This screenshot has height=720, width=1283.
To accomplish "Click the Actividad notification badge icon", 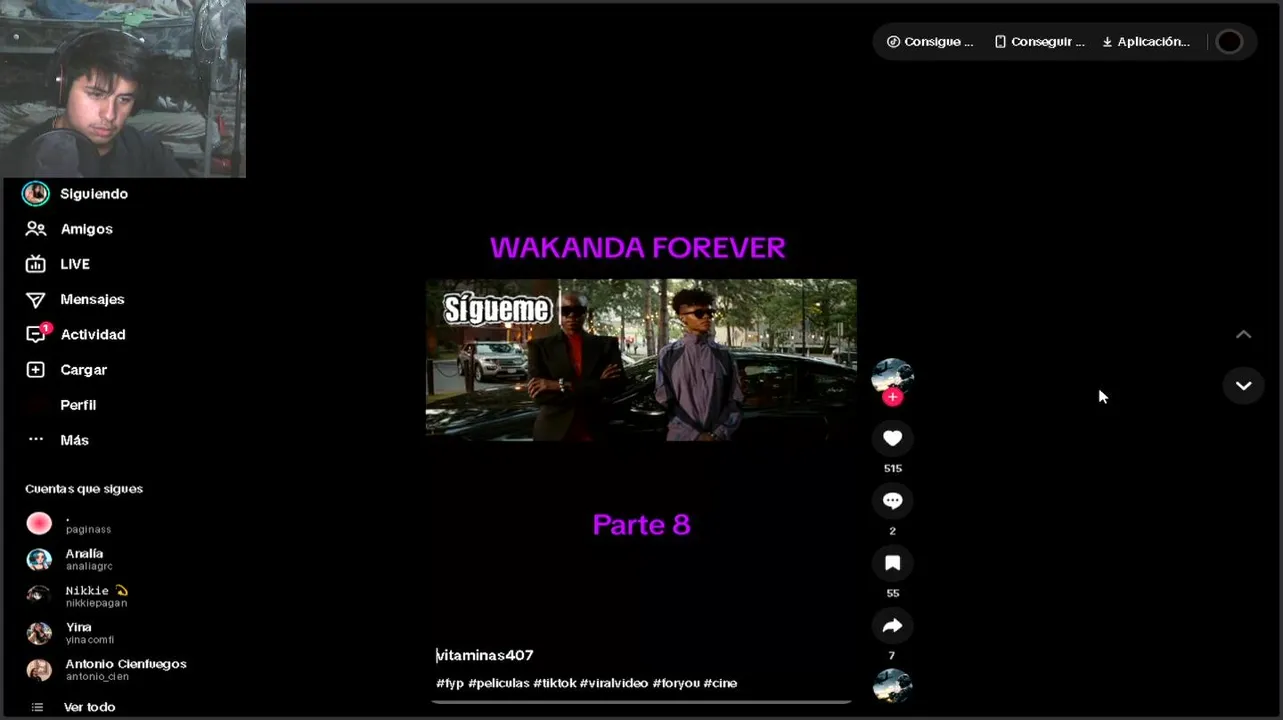I will (38, 333).
